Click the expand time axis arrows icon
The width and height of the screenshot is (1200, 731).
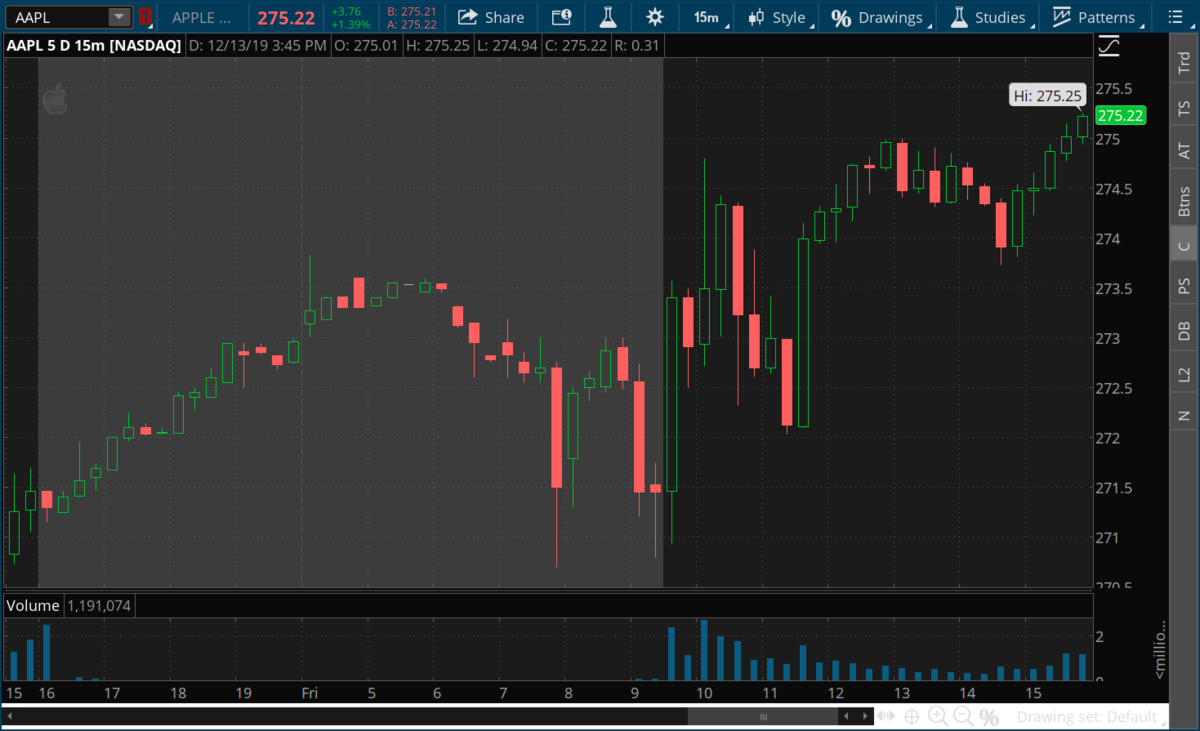point(887,716)
